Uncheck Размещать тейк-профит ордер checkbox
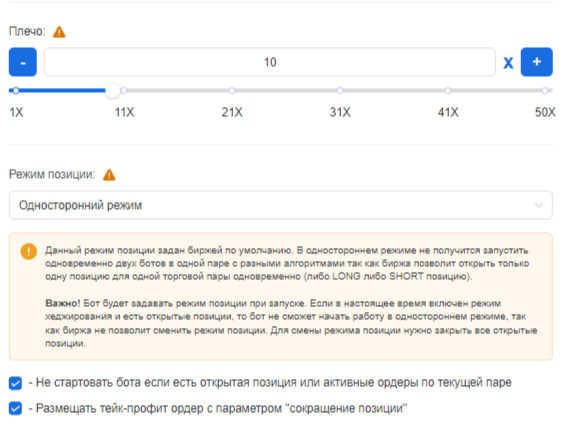Viewport: 564px width, 425px height. tap(15, 408)
